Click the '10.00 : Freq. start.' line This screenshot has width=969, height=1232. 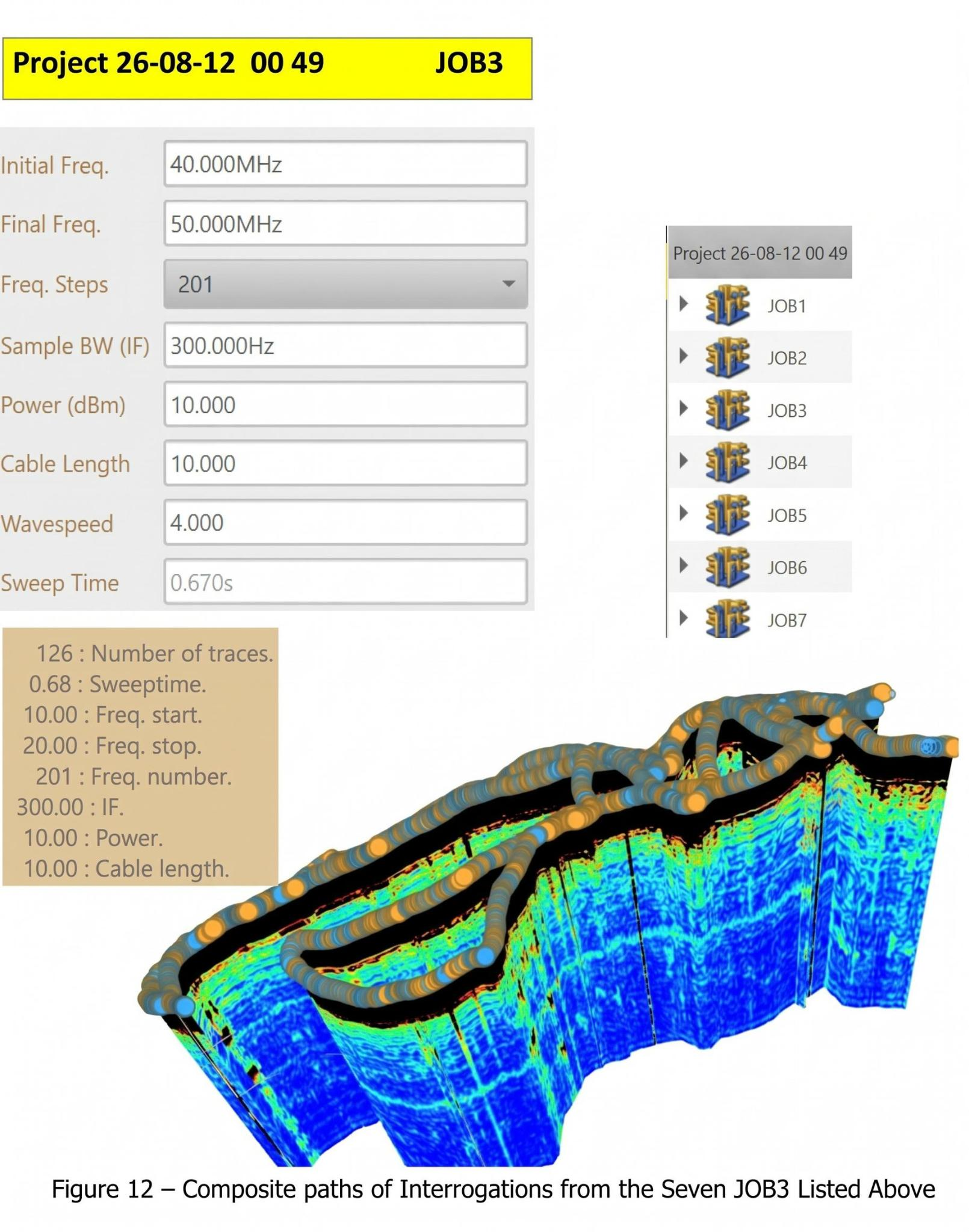113,715
